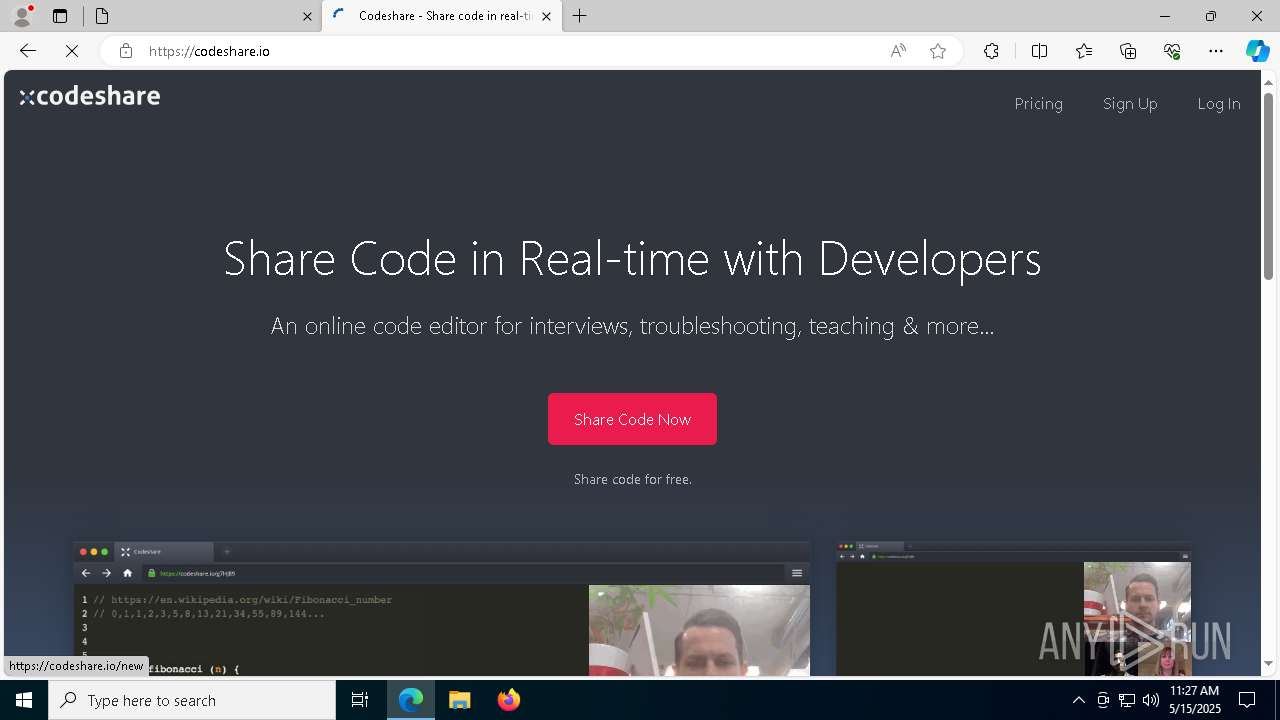The height and width of the screenshot is (720, 1280).
Task: Open network status tray icon
Action: [1127, 700]
